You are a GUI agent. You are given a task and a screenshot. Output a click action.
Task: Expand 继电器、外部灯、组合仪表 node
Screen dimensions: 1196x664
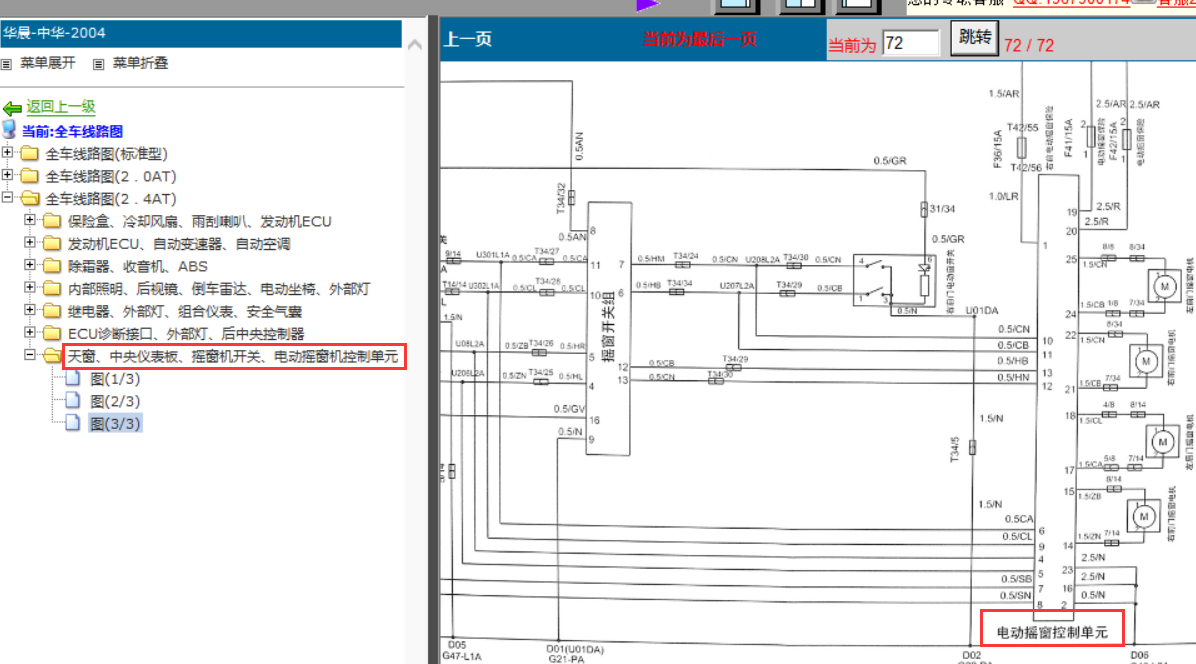point(30,310)
